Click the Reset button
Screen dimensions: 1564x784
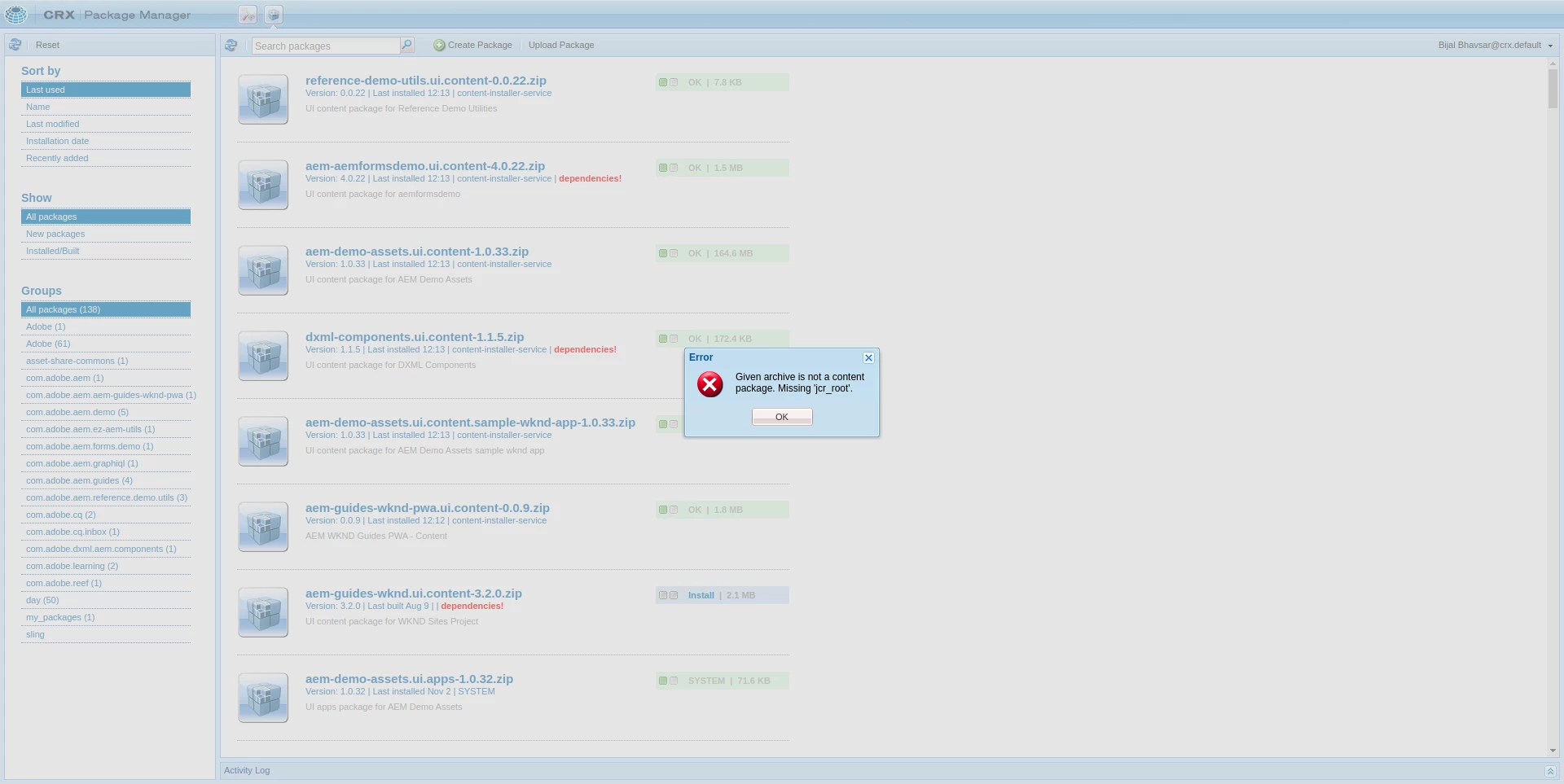[47, 45]
